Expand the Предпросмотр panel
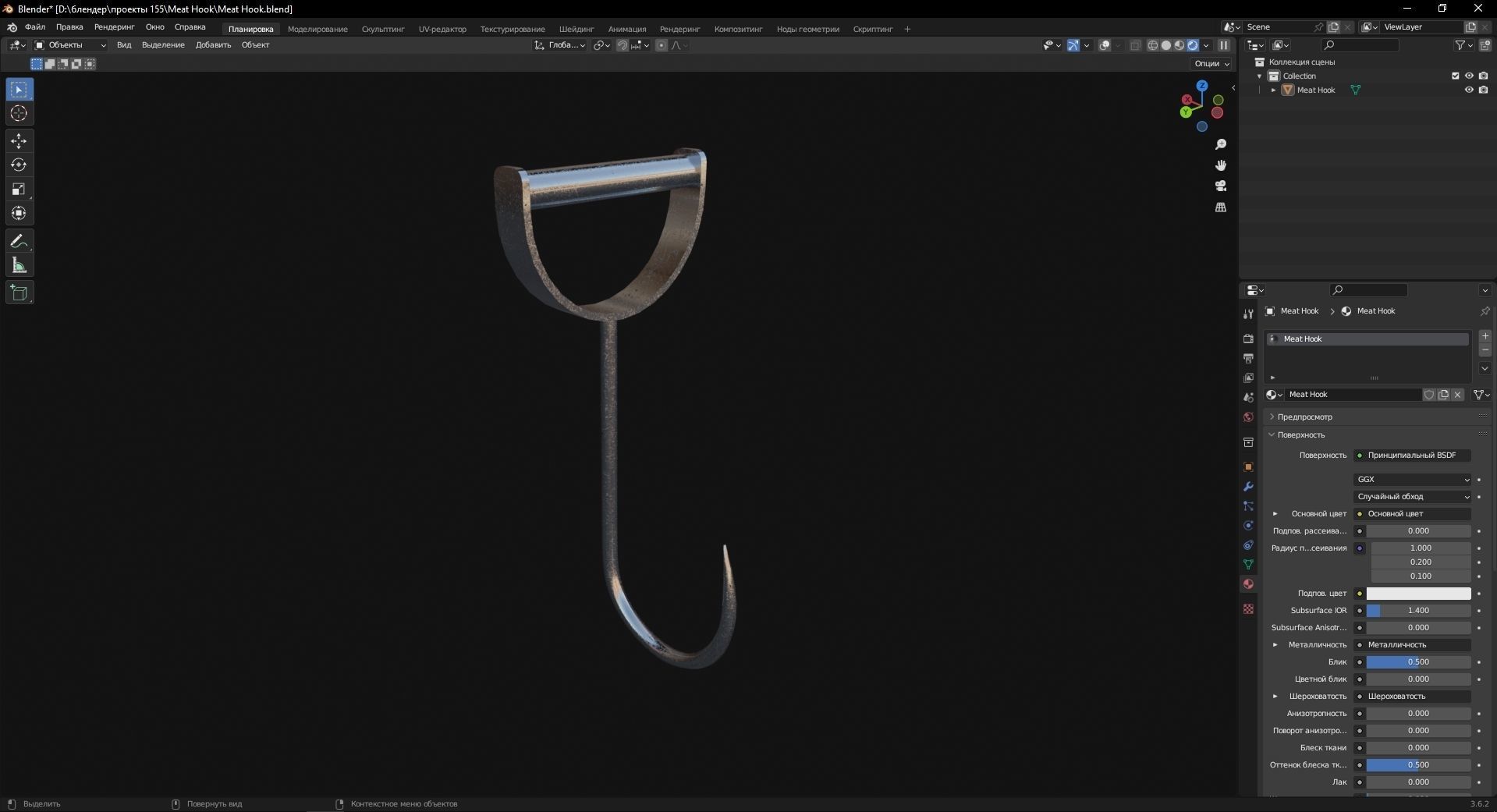Image resolution: width=1497 pixels, height=812 pixels. [x=1305, y=417]
